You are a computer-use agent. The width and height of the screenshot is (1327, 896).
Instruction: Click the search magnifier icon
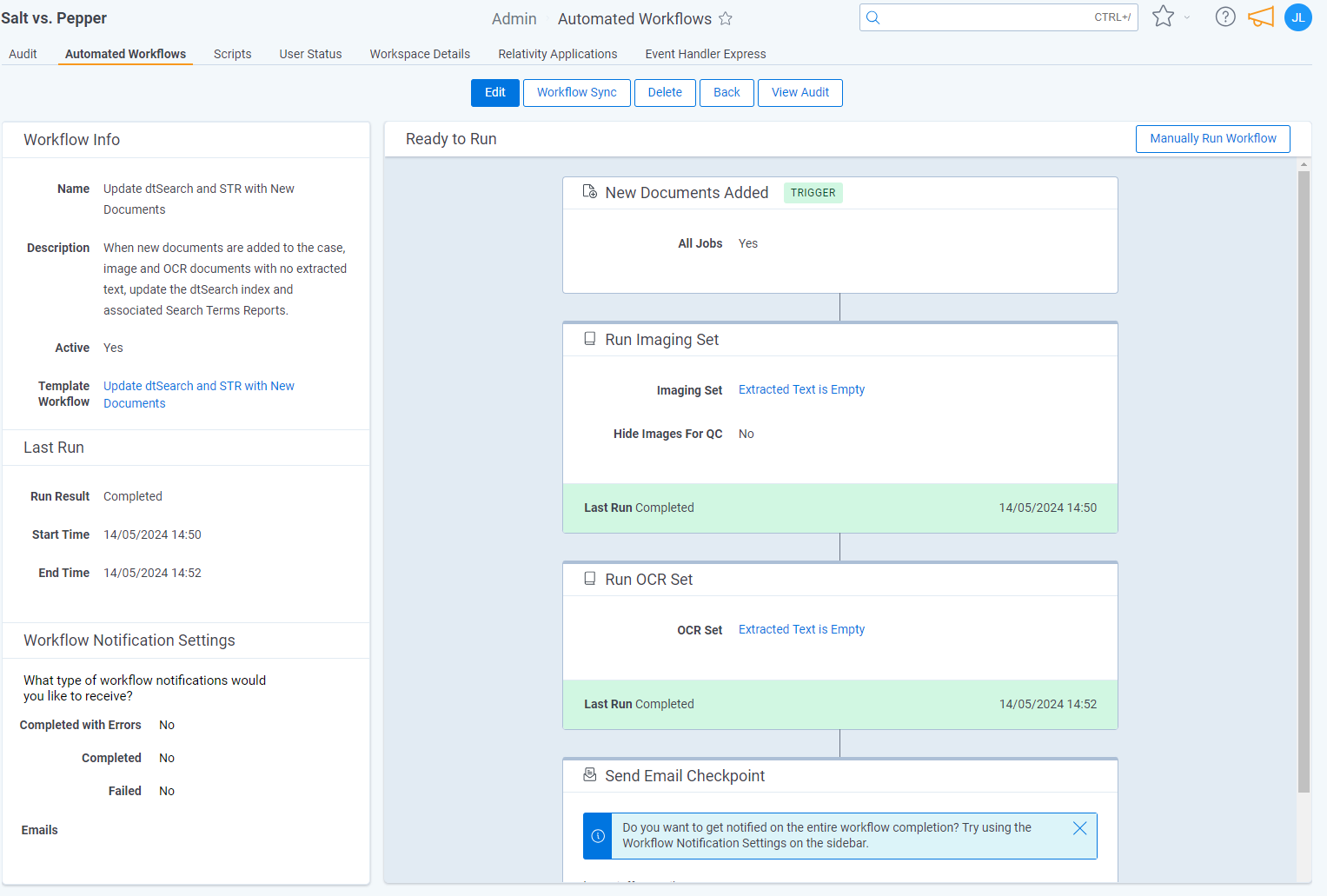(x=873, y=17)
